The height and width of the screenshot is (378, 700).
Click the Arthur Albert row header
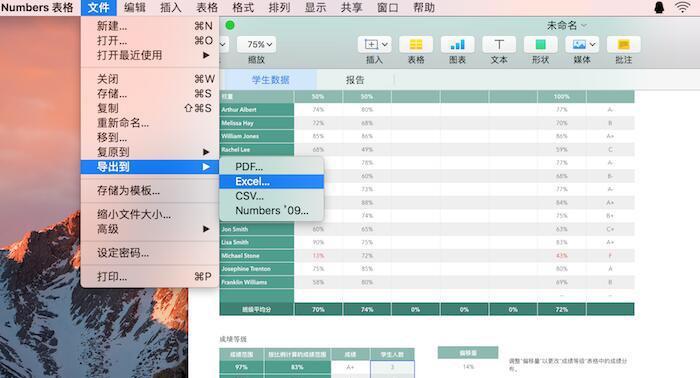257,109
